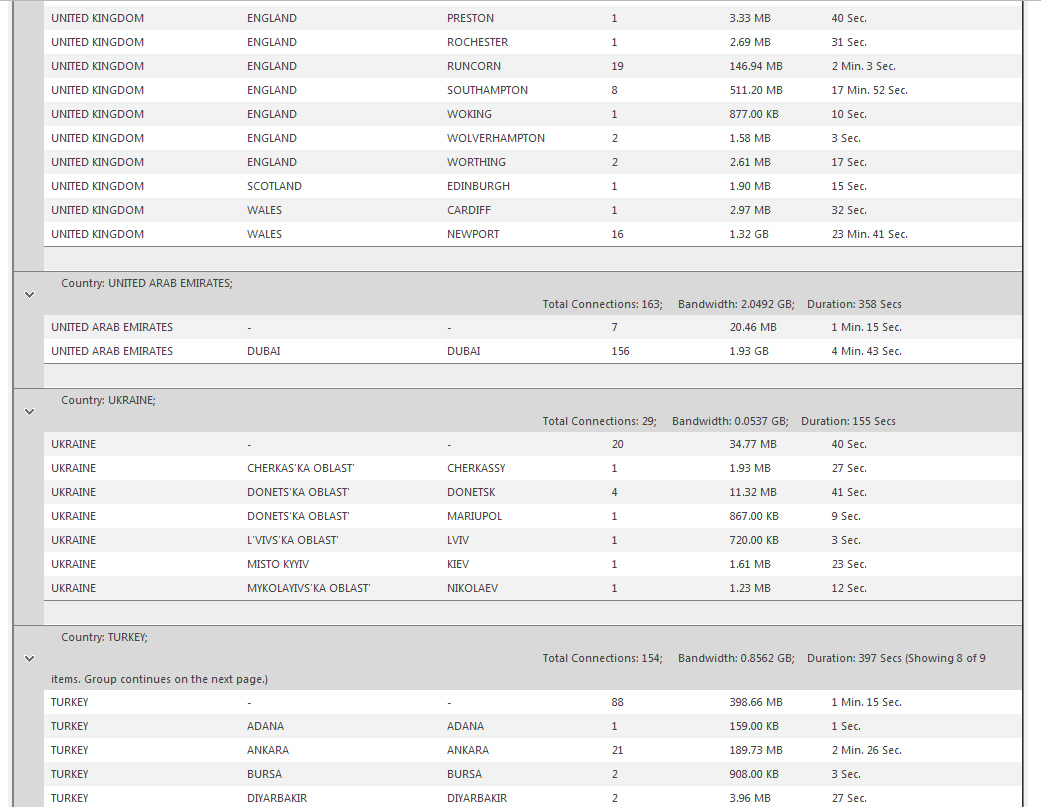Select the CHERKASSY city cell

476,468
